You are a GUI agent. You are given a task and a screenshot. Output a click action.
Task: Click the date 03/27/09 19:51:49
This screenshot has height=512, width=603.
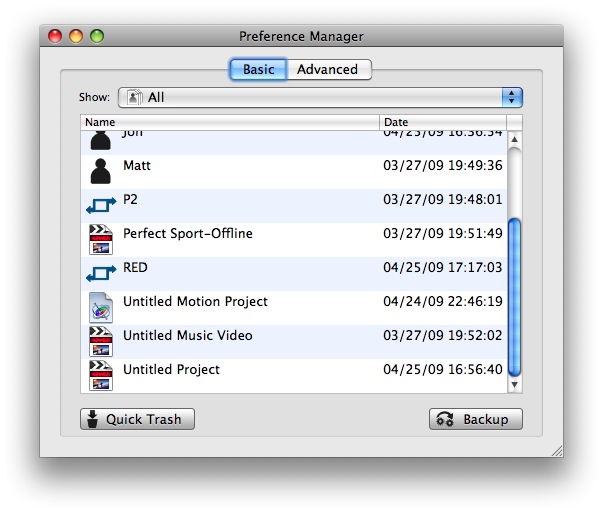click(x=443, y=233)
